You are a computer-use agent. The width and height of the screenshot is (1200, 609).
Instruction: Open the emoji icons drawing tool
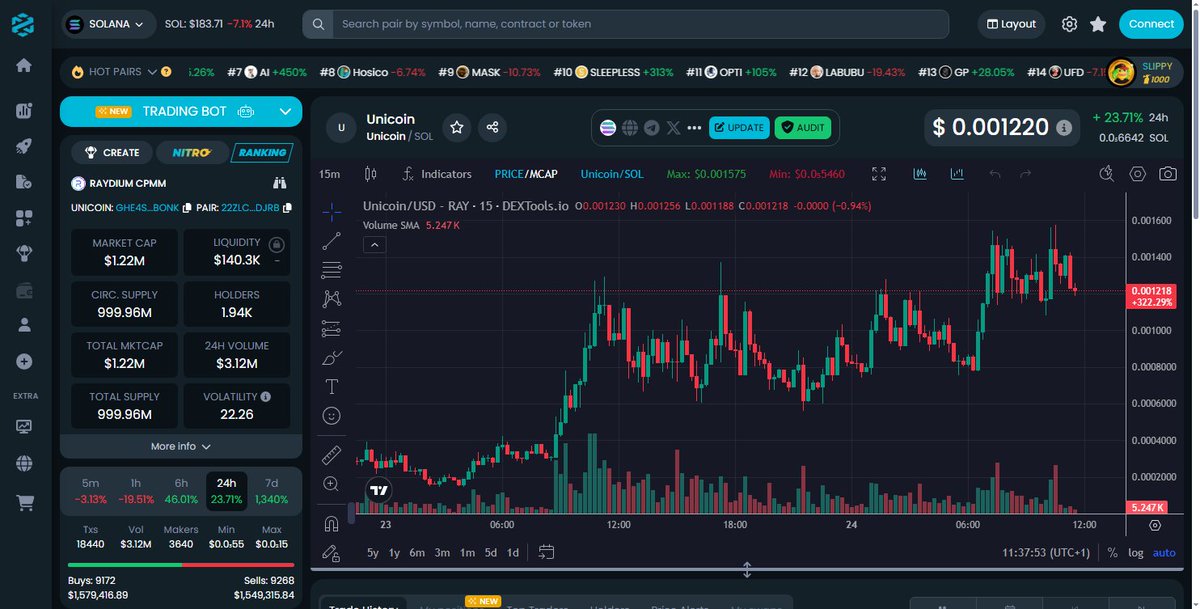(332, 415)
